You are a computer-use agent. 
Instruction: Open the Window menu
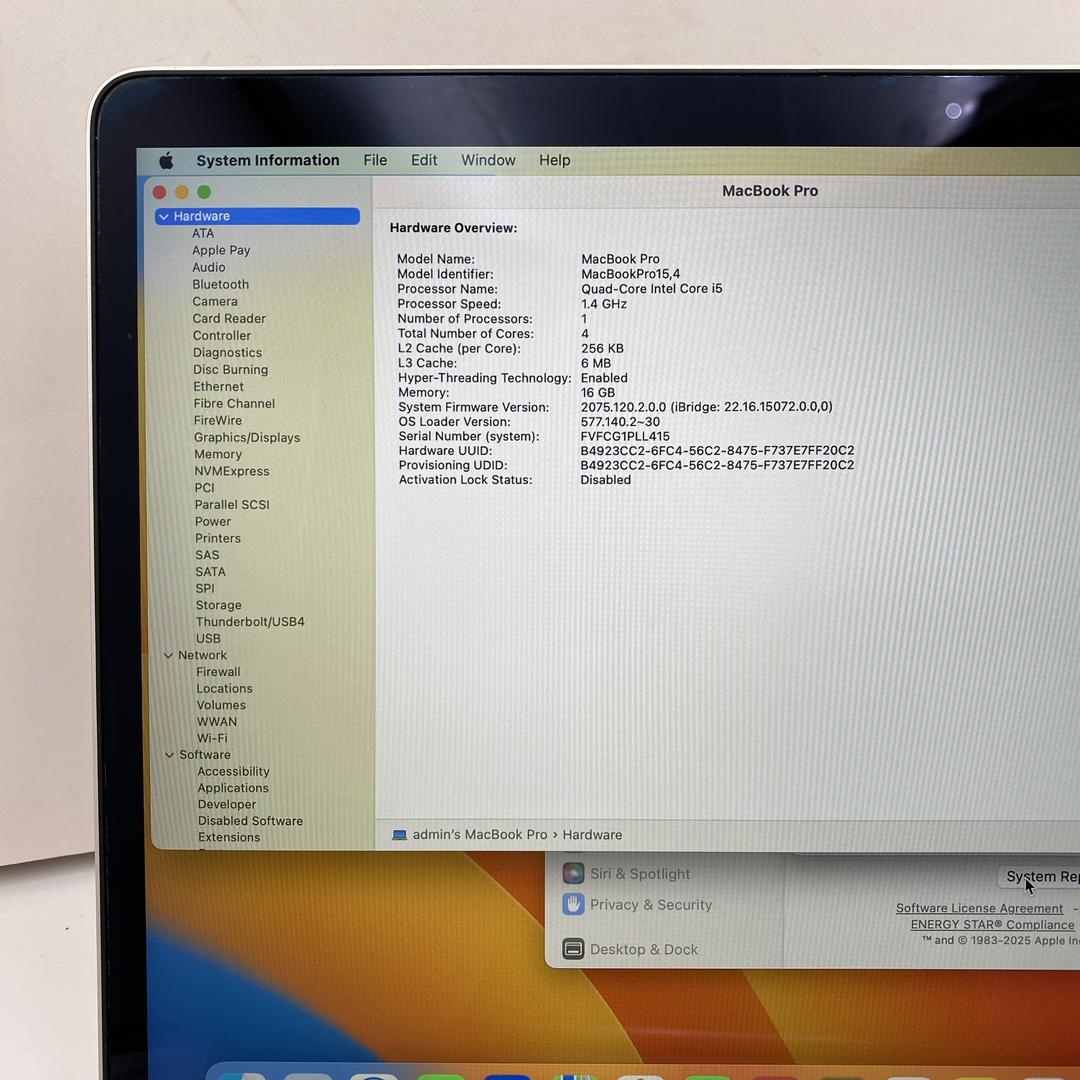pos(488,160)
